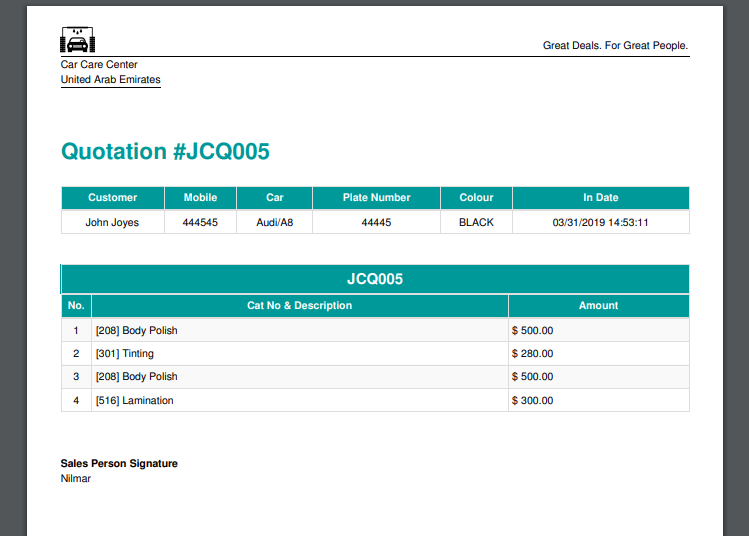This screenshot has height=536, width=749.
Task: Select the '$ 280.00' Tinting amount
Action: (533, 354)
